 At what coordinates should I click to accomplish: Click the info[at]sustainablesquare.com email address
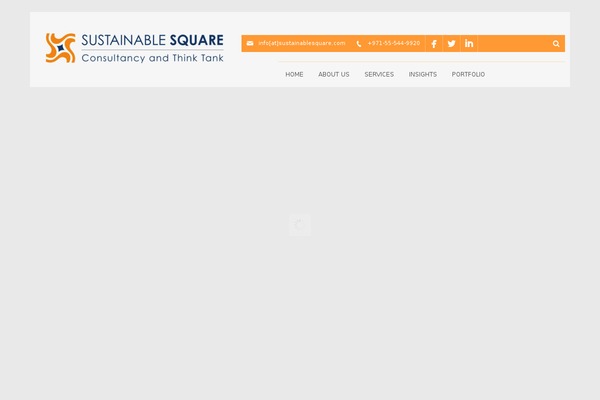(x=302, y=43)
